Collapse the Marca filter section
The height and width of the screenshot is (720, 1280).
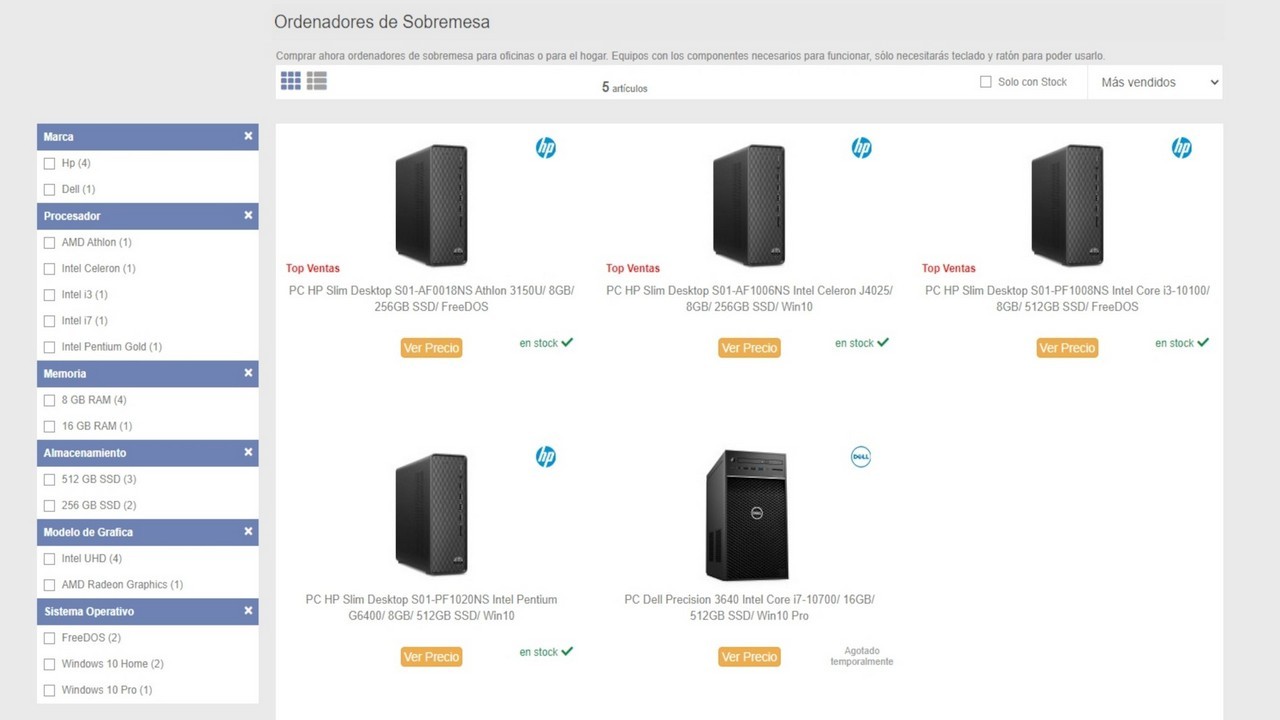(248, 136)
